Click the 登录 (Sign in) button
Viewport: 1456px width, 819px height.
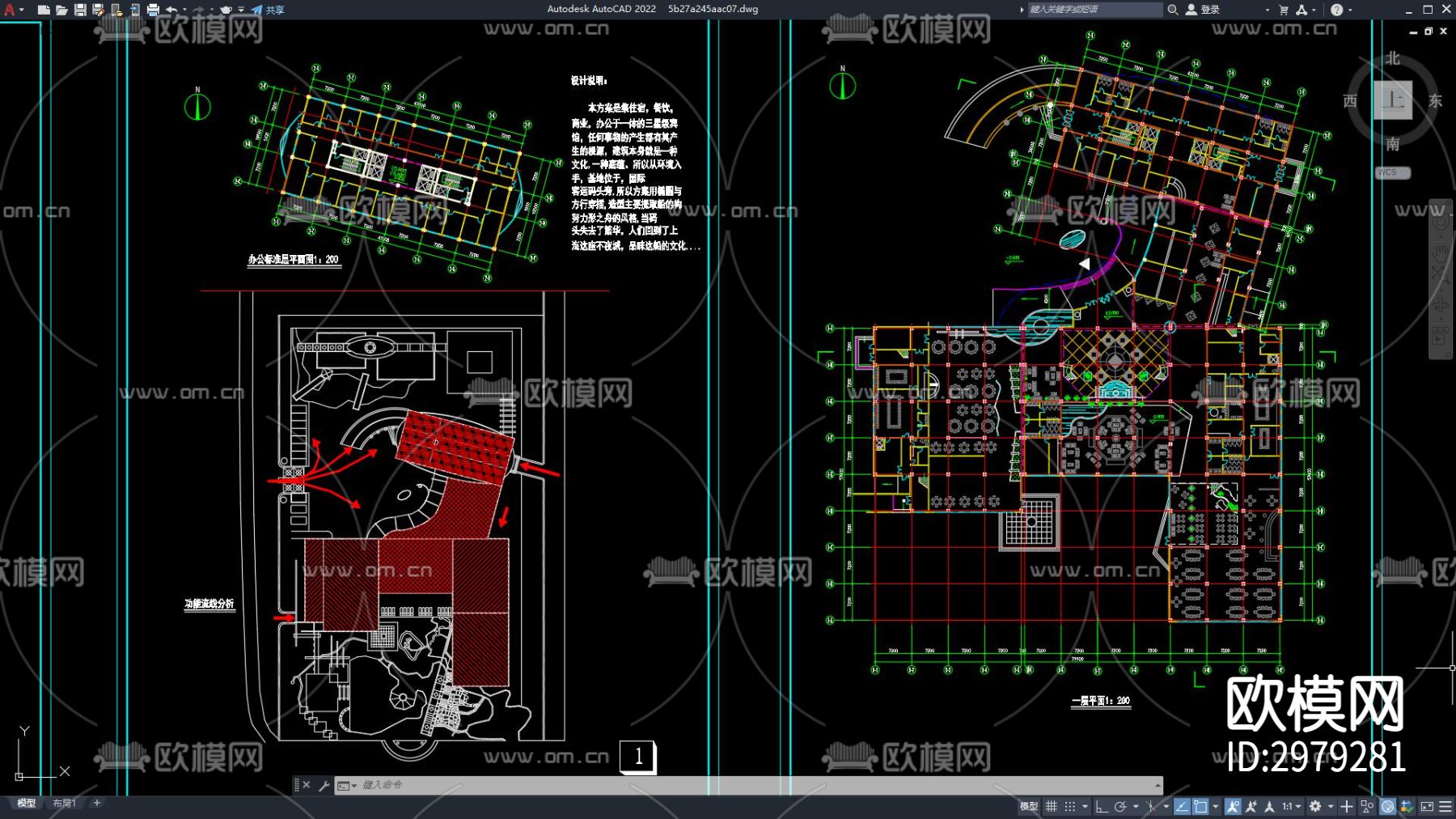(x=1203, y=10)
